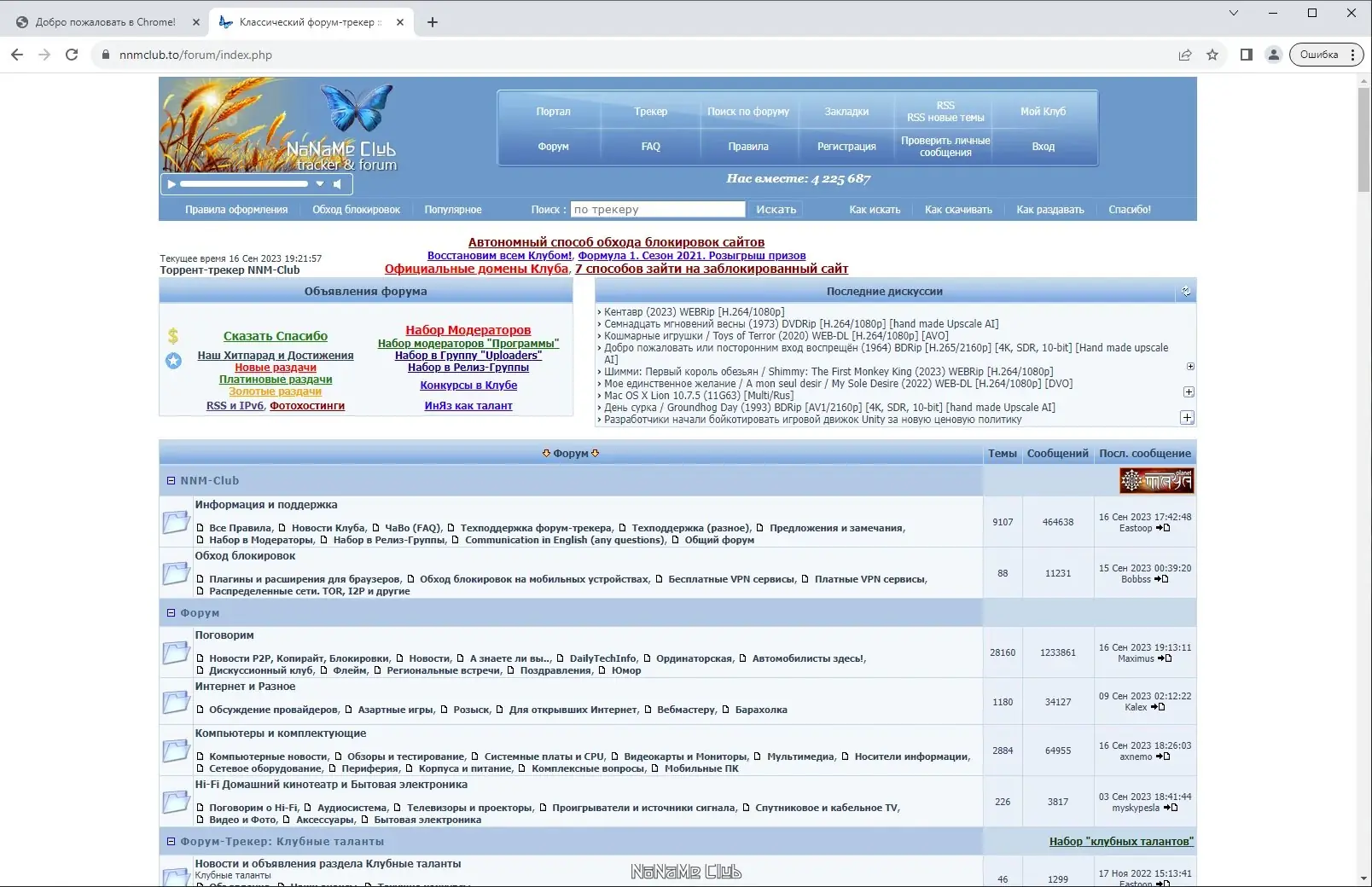Viewport: 1372px width, 887px height.
Task: Open Платиновые раздачи link
Action: tap(276, 380)
